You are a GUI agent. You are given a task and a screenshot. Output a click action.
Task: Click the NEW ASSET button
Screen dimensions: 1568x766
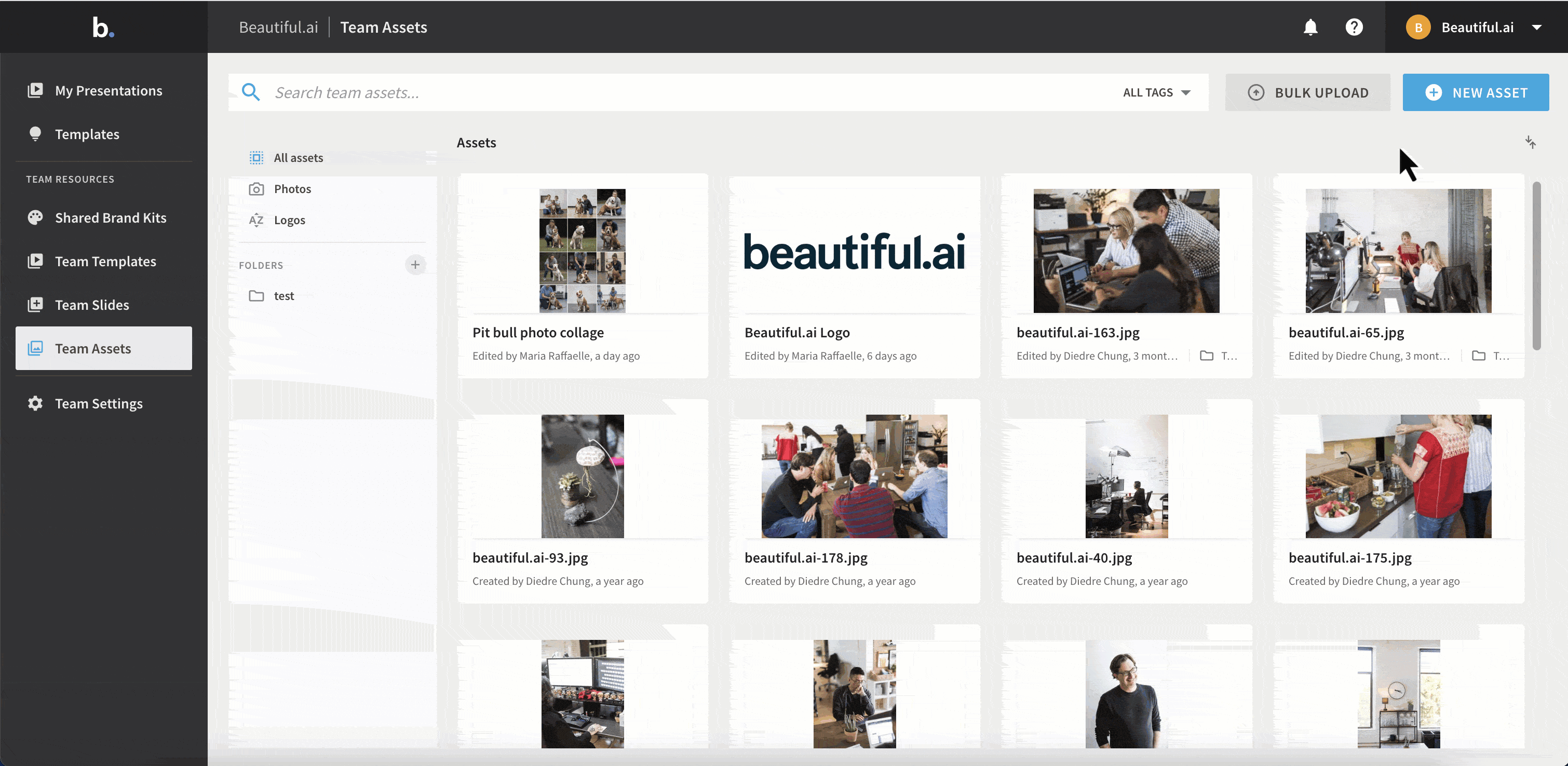pyautogui.click(x=1476, y=92)
